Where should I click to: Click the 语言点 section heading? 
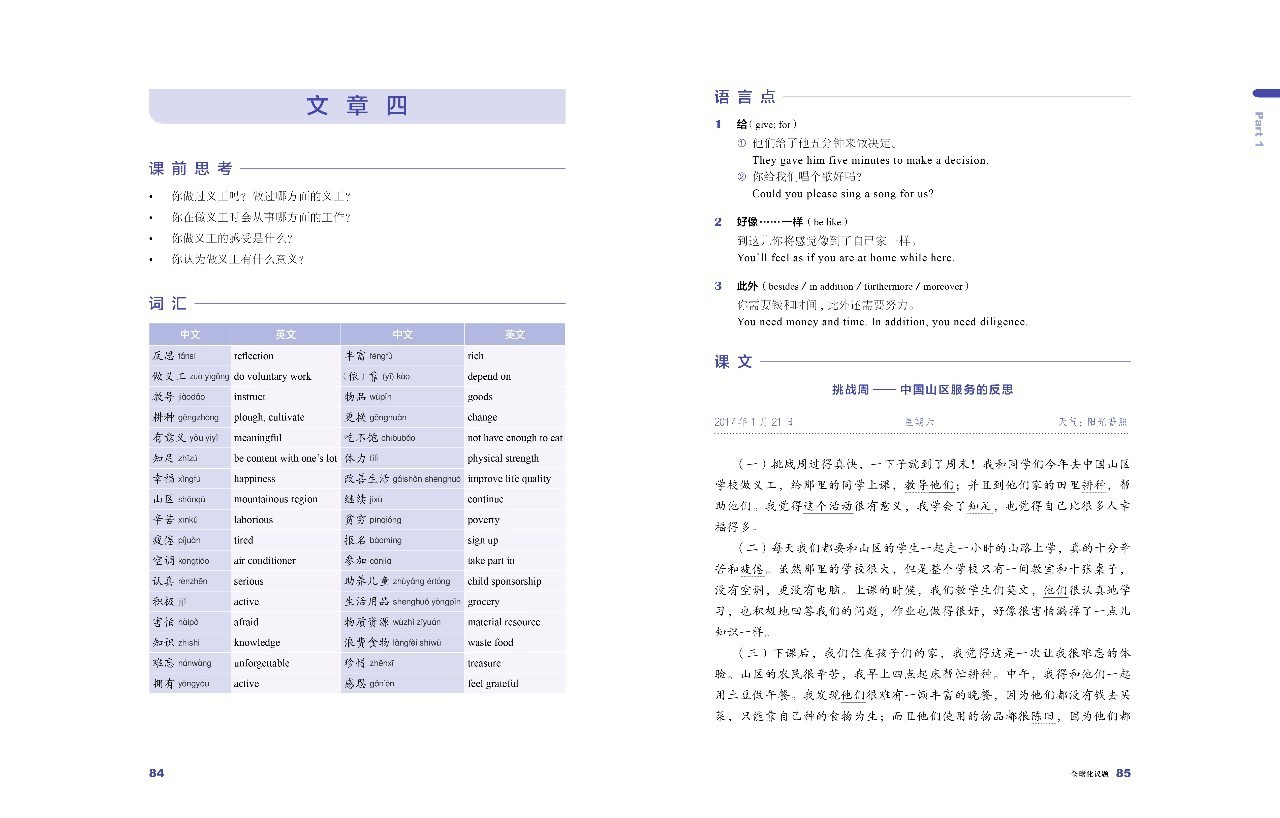pyautogui.click(x=745, y=97)
